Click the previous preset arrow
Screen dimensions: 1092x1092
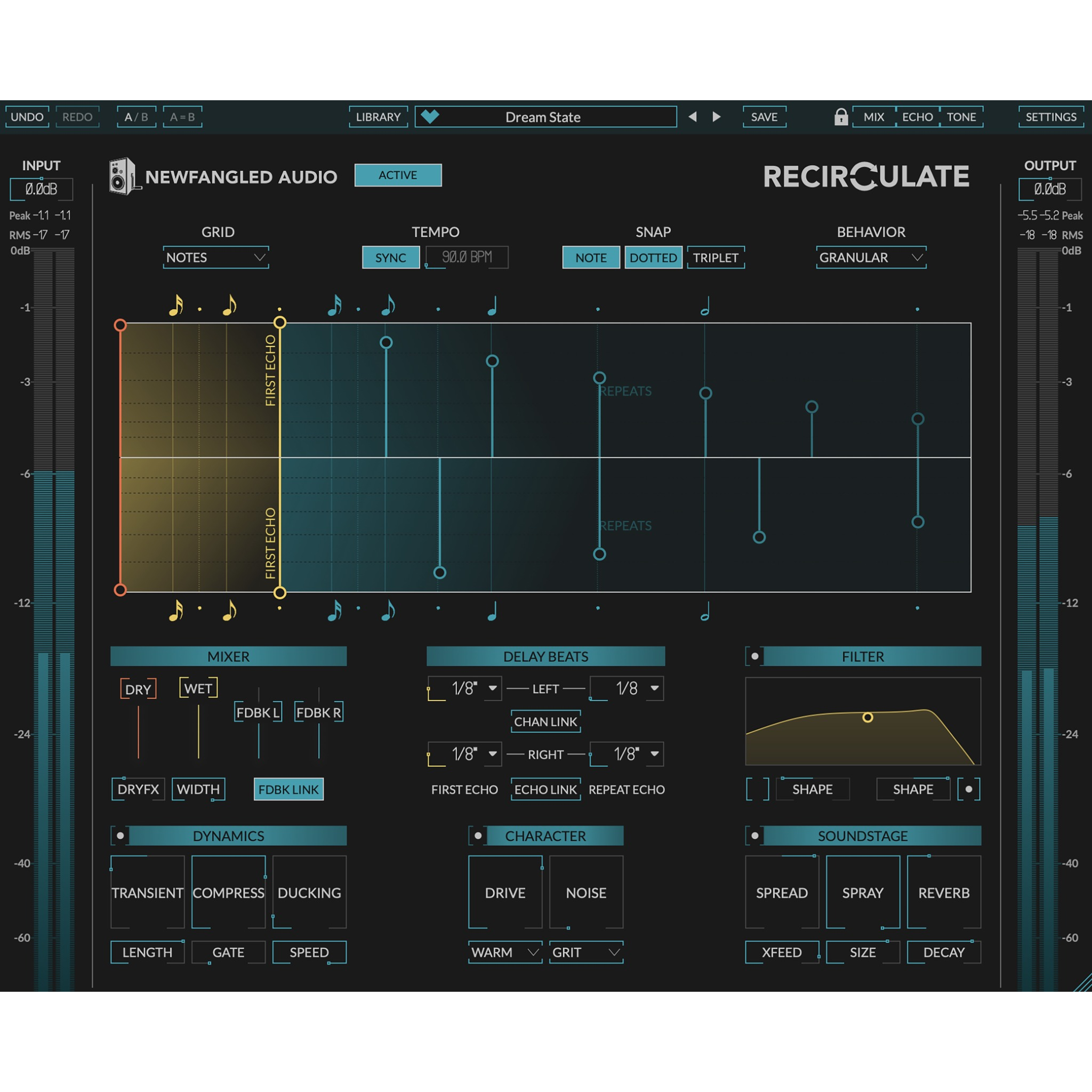(x=693, y=117)
